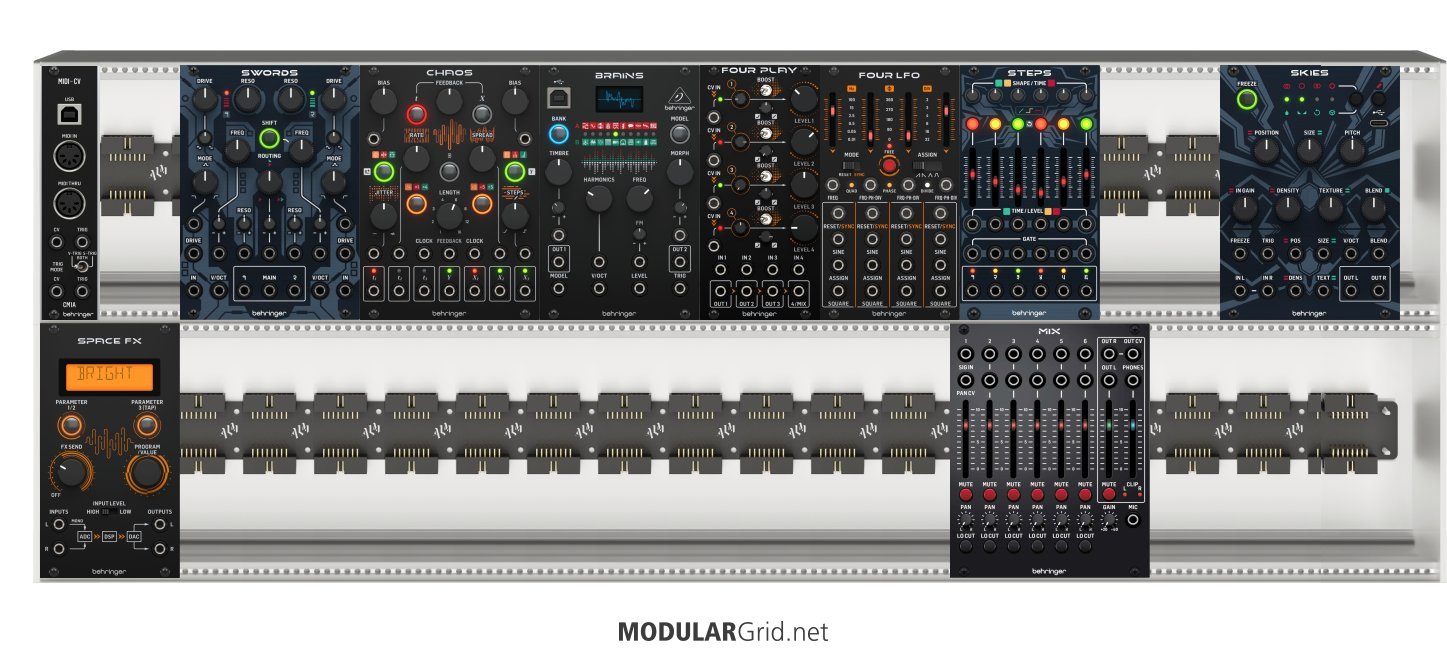This screenshot has height=653, width=1447.
Task: Click the LEVEL 4 knob on Four Play
Action: pyautogui.click(x=803, y=228)
